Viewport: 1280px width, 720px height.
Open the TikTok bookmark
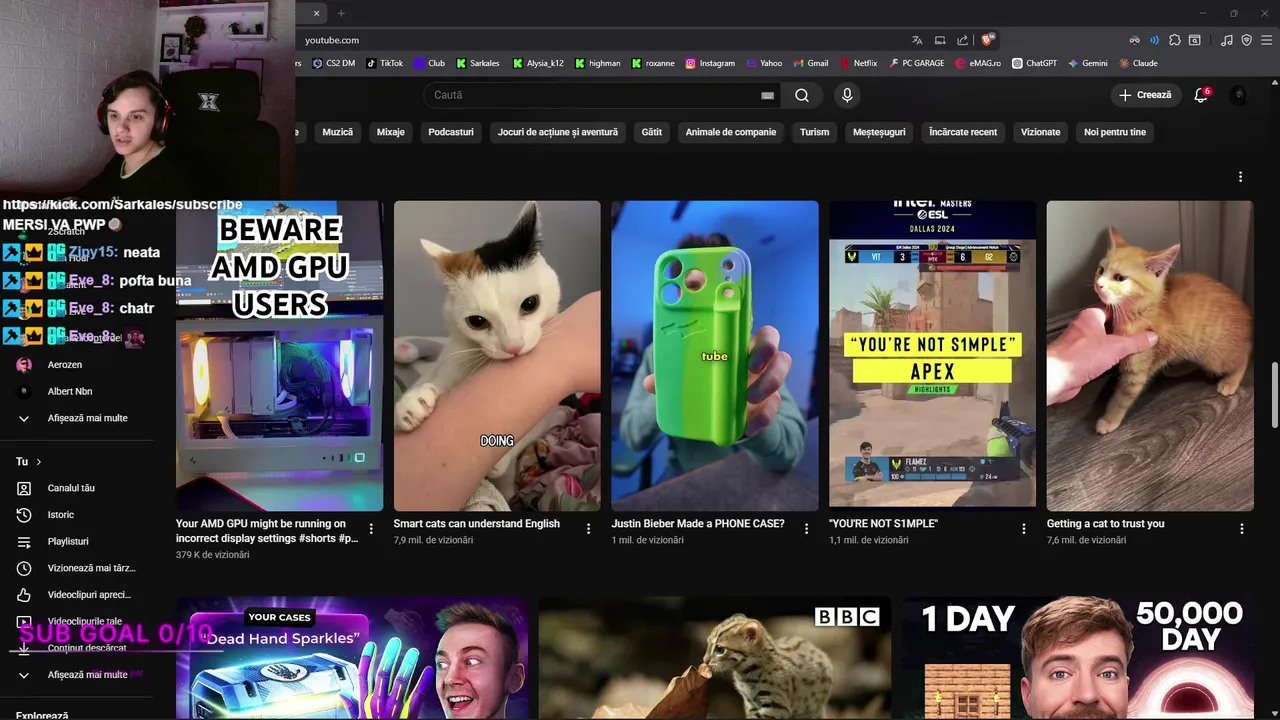click(385, 63)
